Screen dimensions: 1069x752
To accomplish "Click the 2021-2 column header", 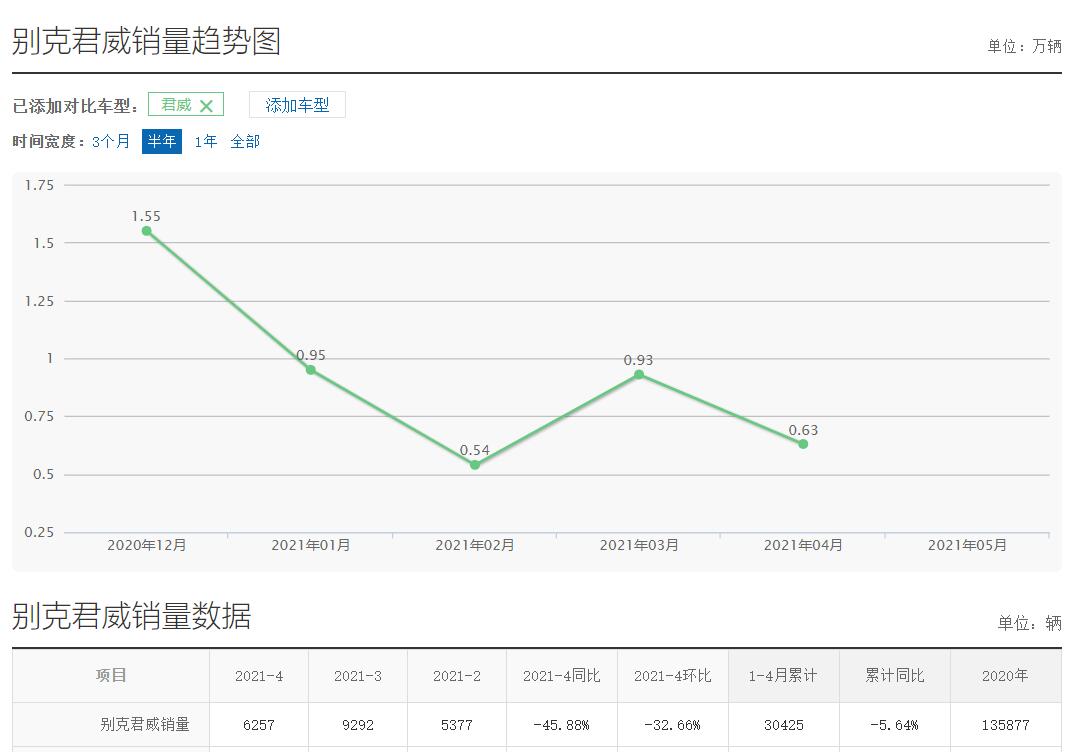I will pos(457,676).
